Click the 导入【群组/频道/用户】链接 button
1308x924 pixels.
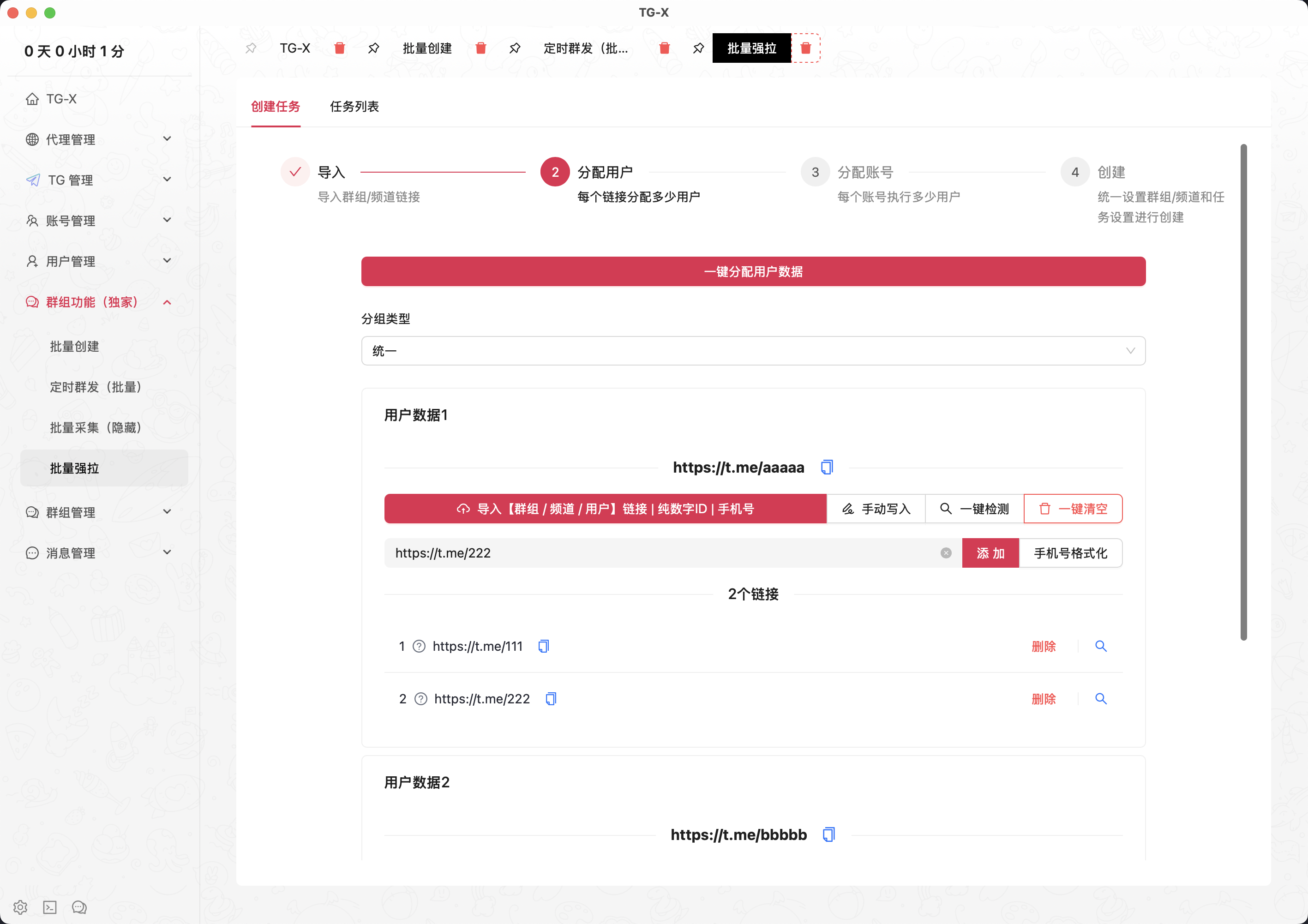pos(605,509)
